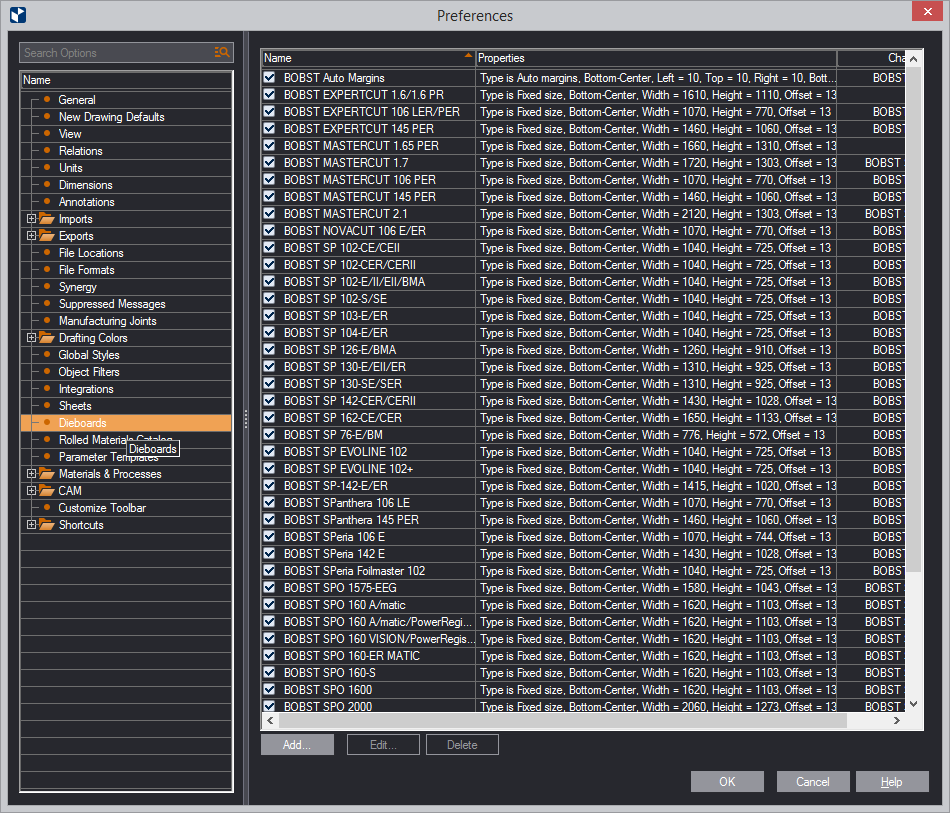Select Synergy in the tree
The height and width of the screenshot is (813, 950).
pos(78,287)
